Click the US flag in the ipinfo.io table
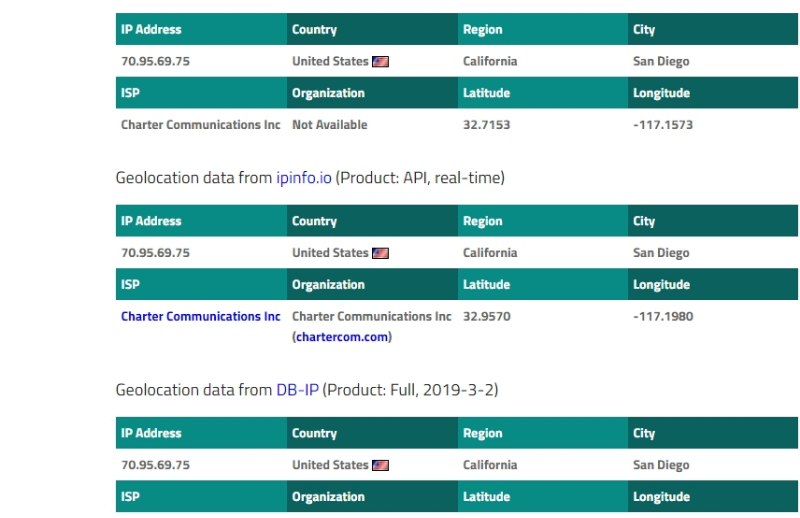 pos(381,254)
